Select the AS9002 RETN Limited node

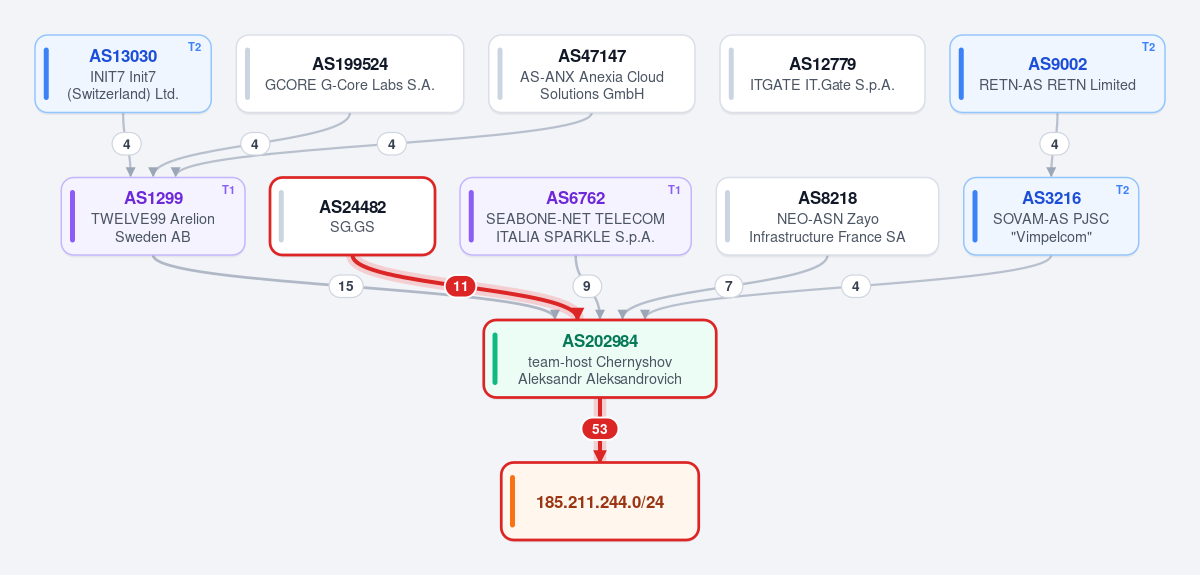[x=1057, y=74]
